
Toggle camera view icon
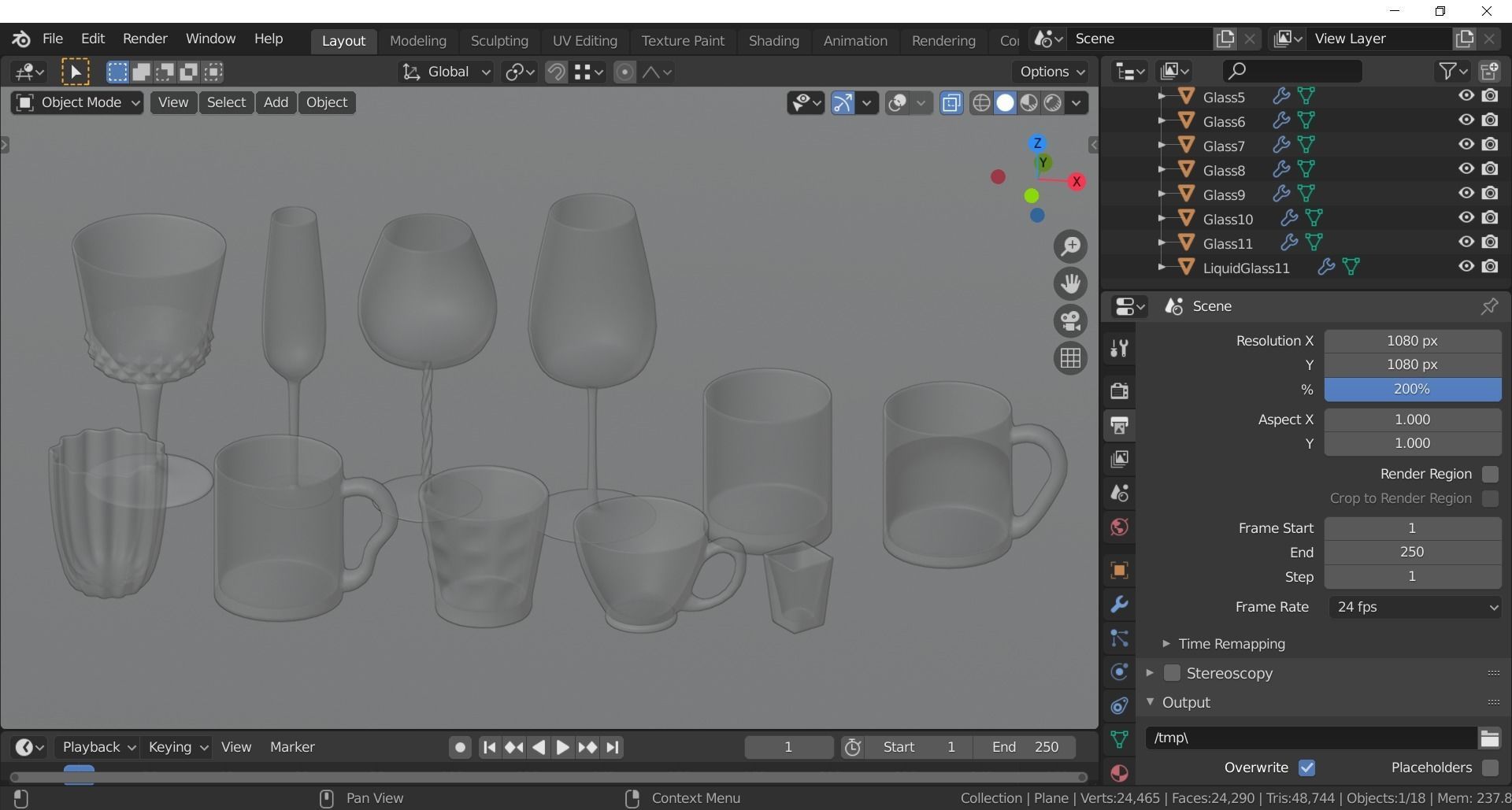(x=1070, y=320)
